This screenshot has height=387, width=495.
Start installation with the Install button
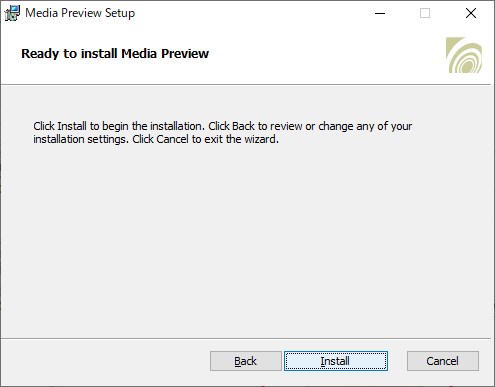pyautogui.click(x=336, y=361)
